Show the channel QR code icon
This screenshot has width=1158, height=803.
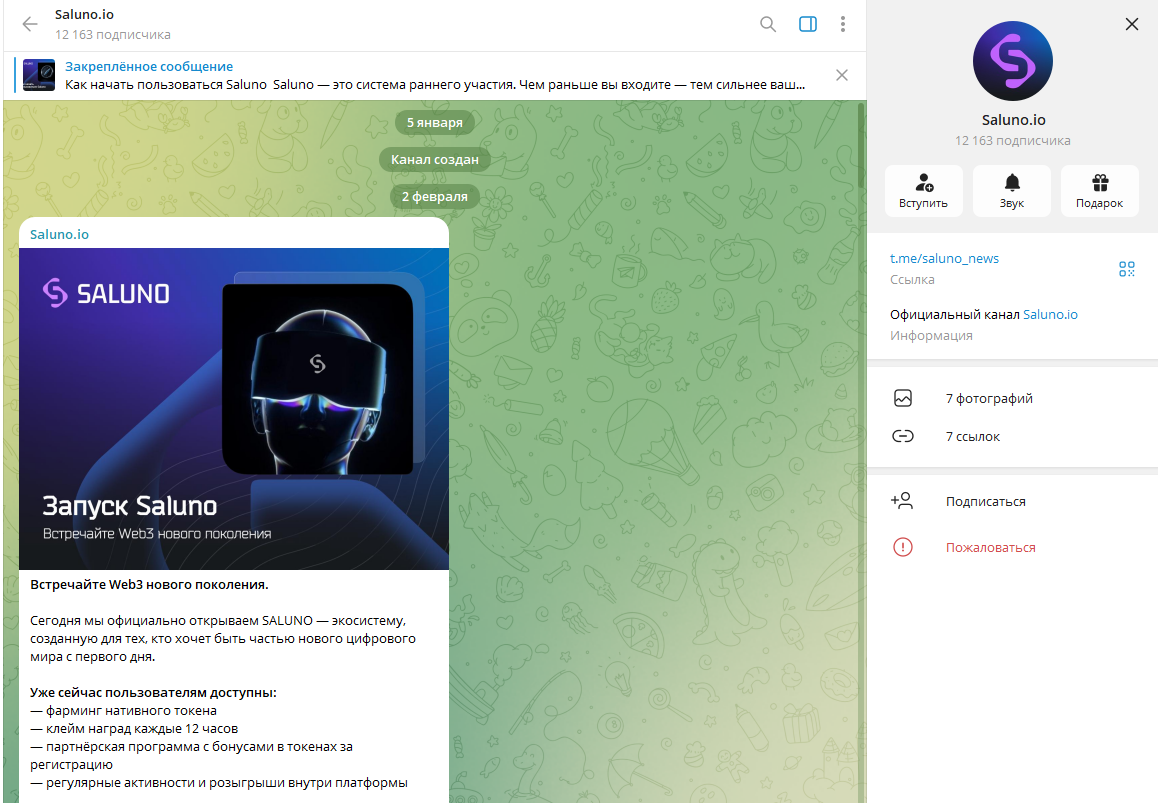tap(1126, 269)
